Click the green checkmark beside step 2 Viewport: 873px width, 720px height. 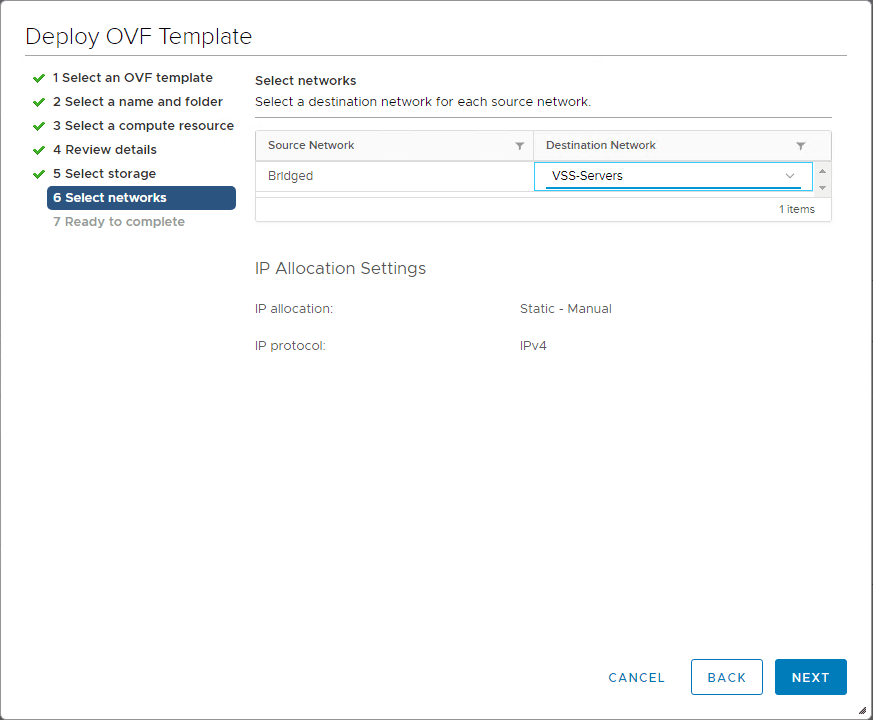pyautogui.click(x=39, y=102)
